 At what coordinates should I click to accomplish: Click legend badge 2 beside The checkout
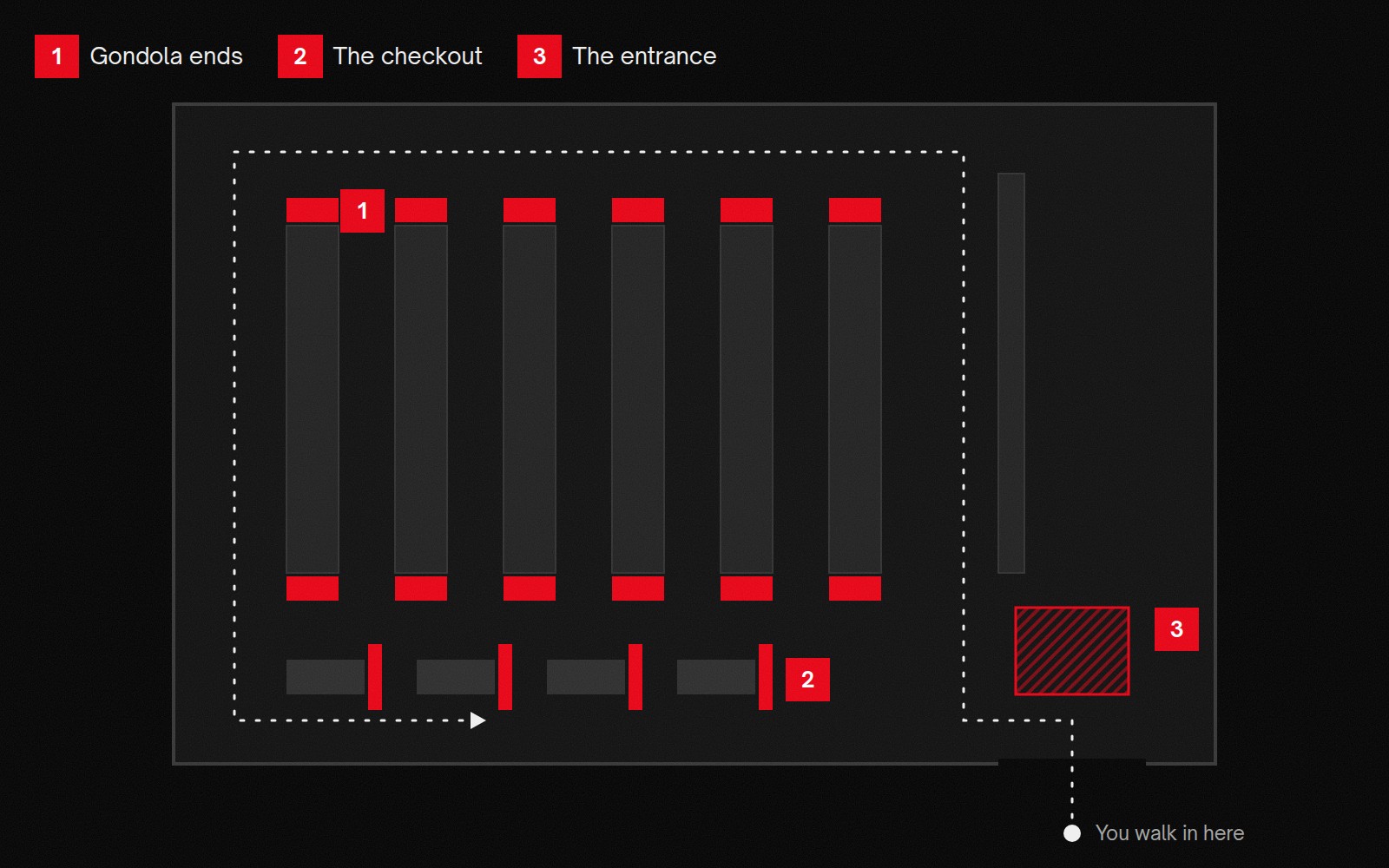click(300, 56)
